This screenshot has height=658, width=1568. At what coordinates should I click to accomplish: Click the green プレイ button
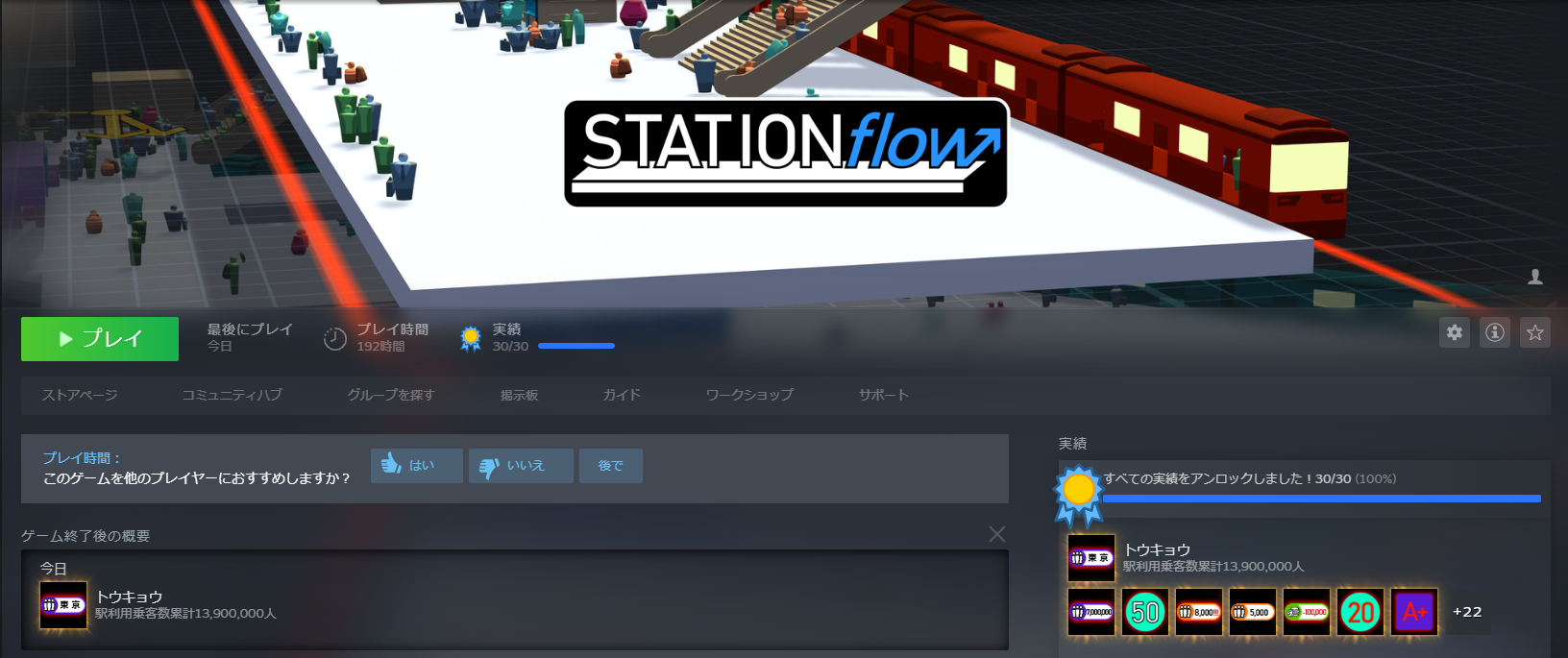[x=100, y=339]
